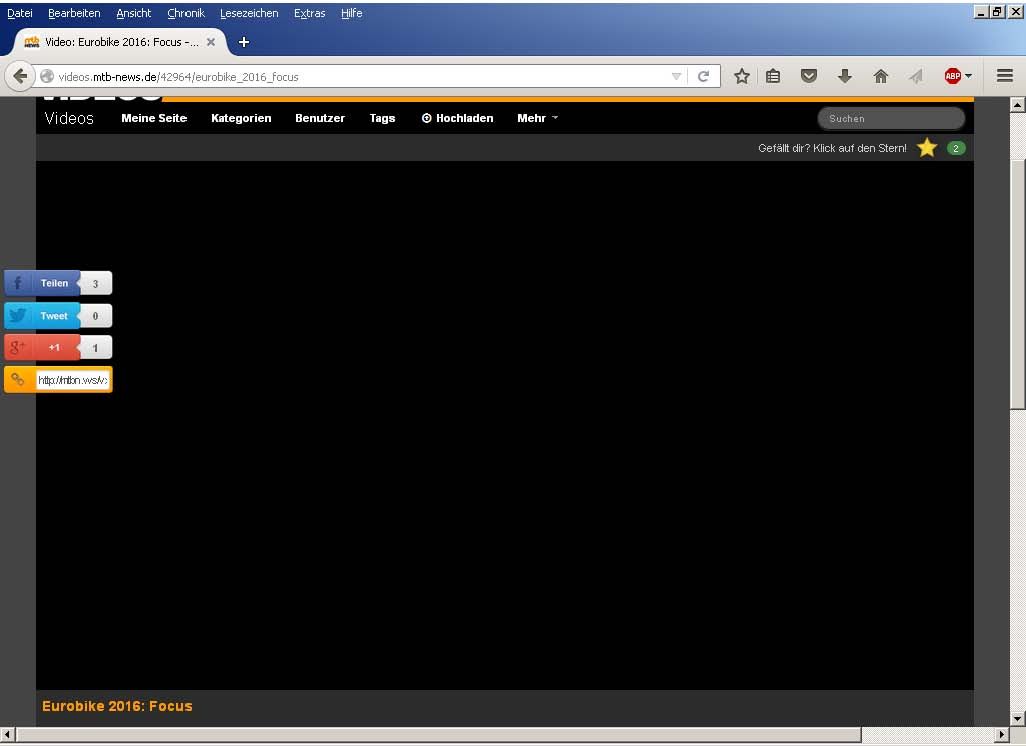Open the Datei menu

pos(20,13)
